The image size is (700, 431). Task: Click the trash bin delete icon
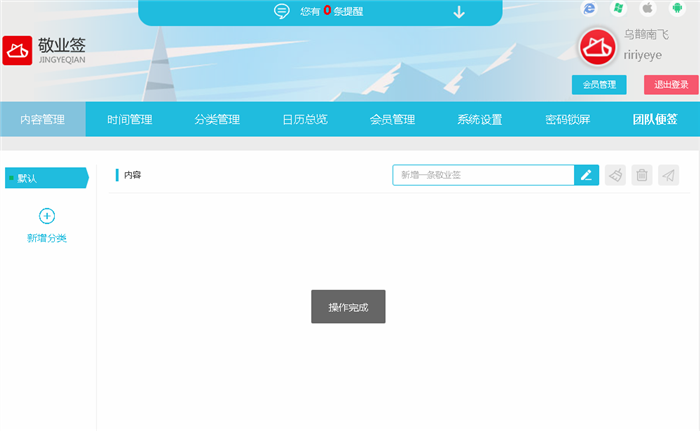click(642, 175)
